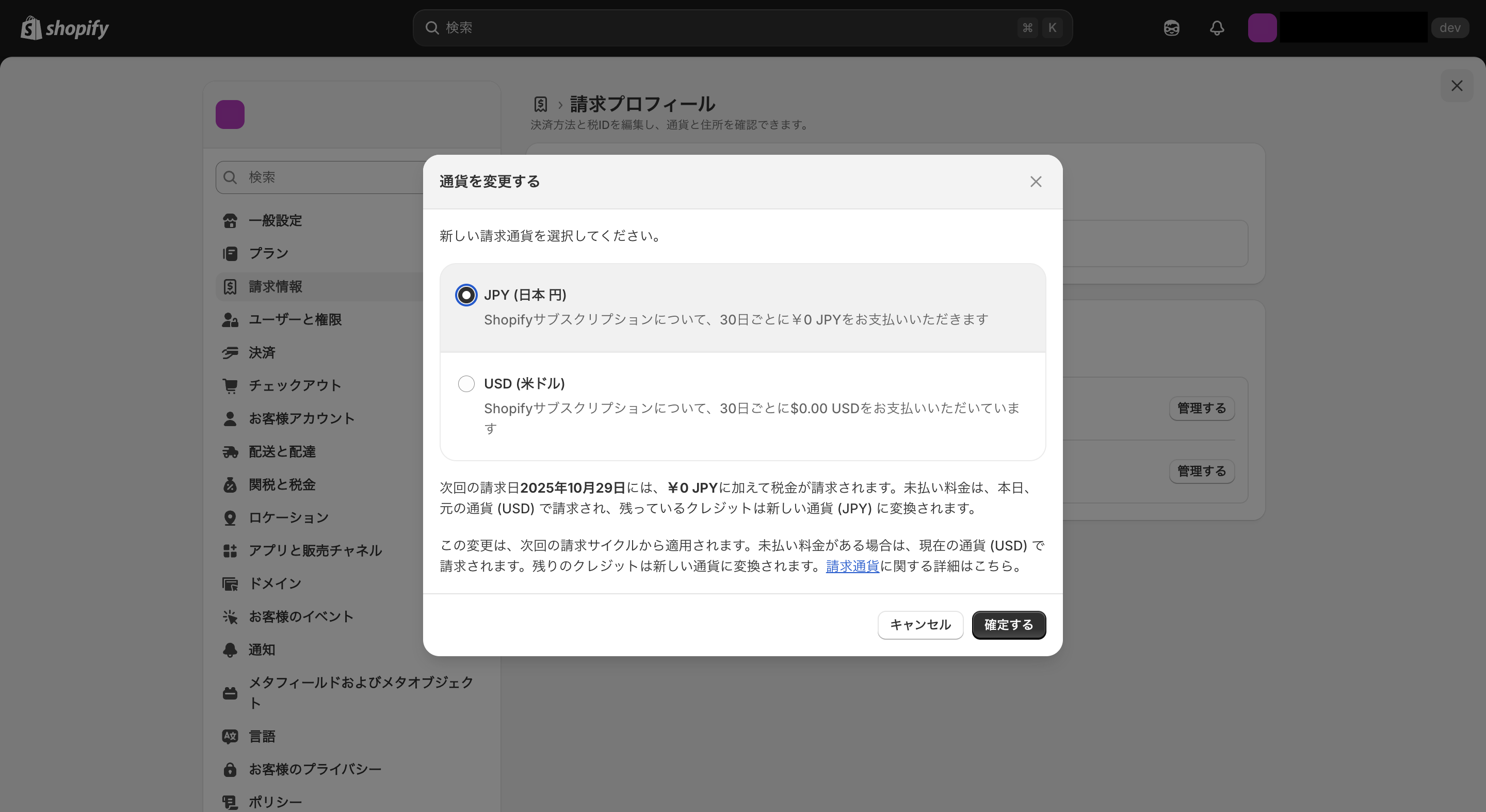The width and height of the screenshot is (1486, 812).
Task: Open the 請求通貨 details link
Action: point(852,566)
